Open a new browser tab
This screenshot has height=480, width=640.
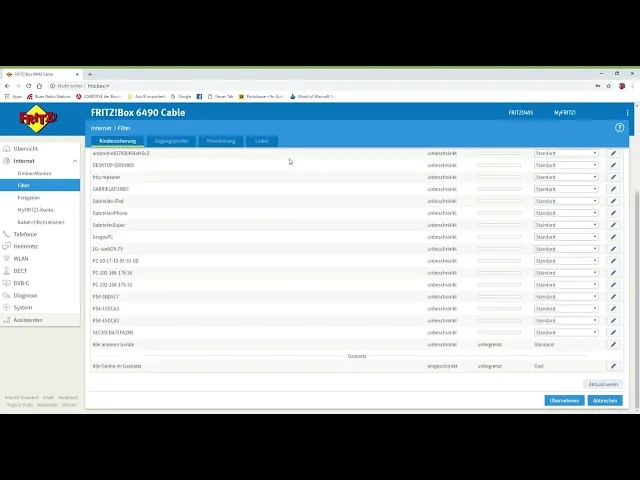point(90,74)
